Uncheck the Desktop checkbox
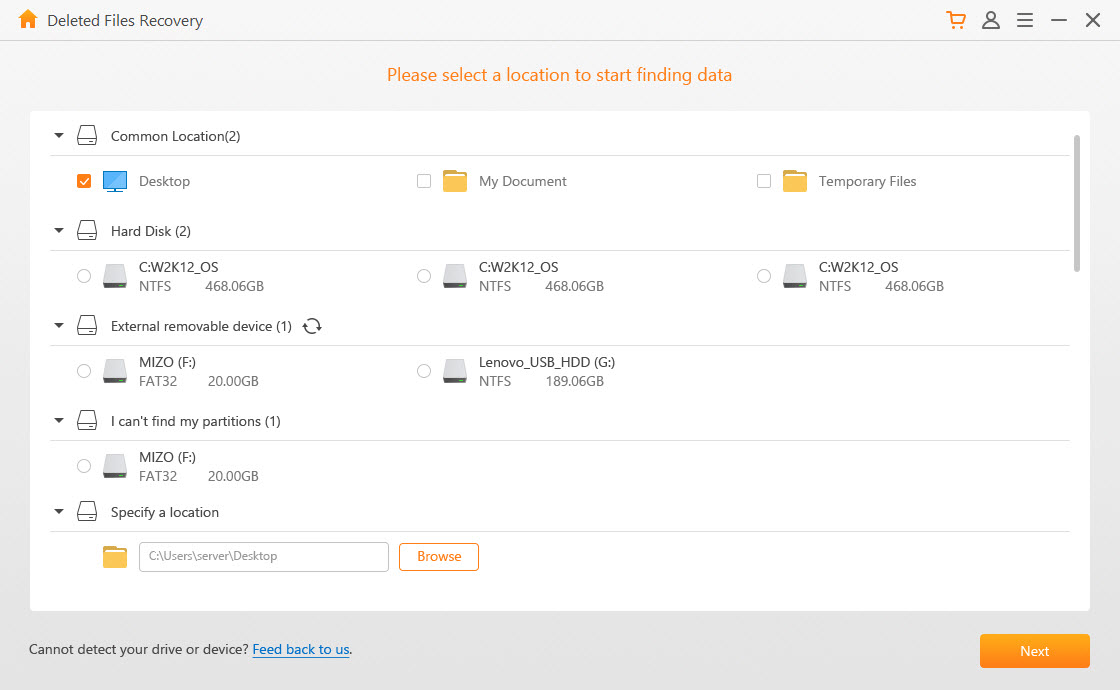This screenshot has width=1120, height=690. coord(84,181)
